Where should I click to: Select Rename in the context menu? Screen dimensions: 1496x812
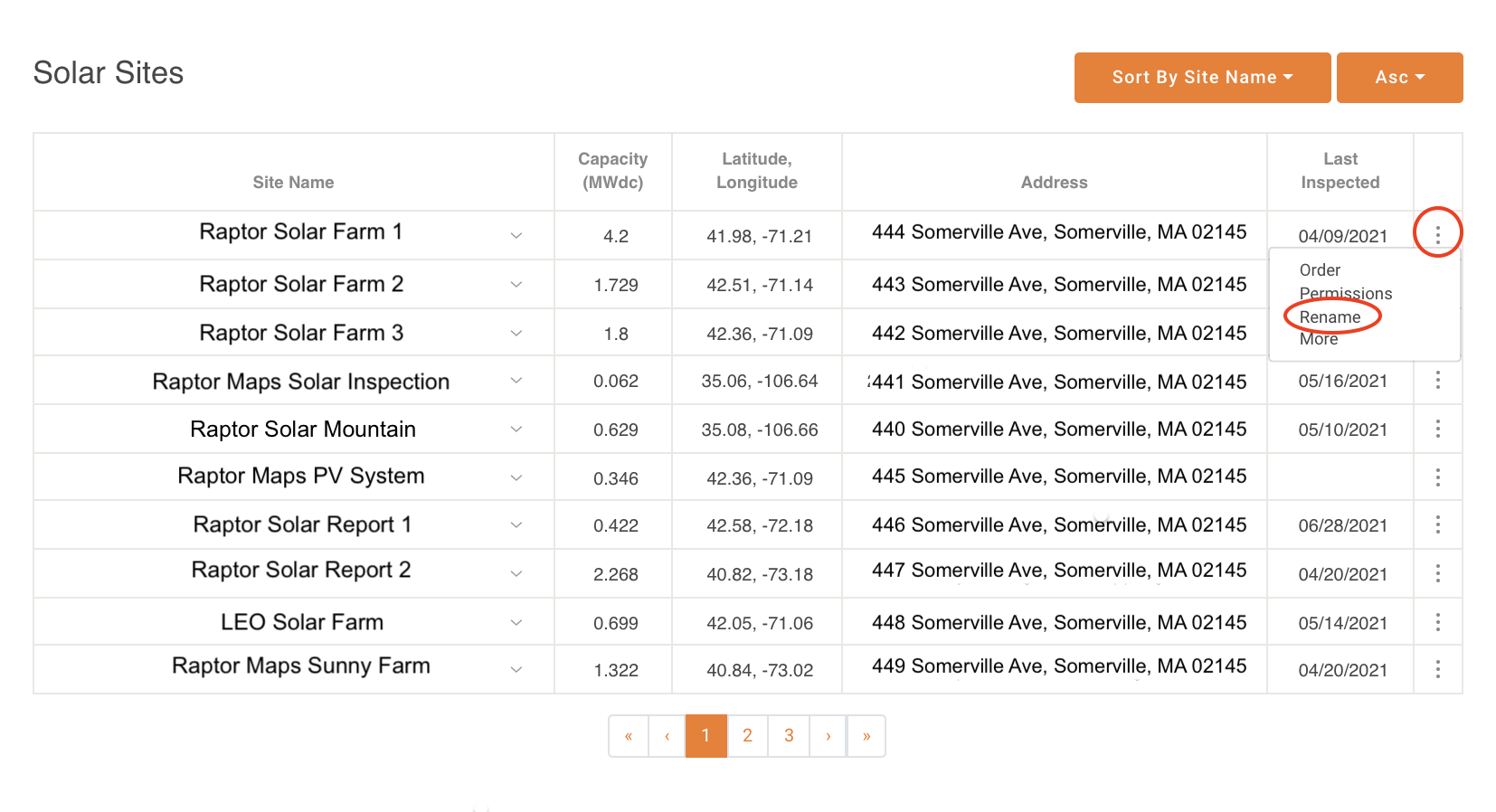coord(1330,317)
